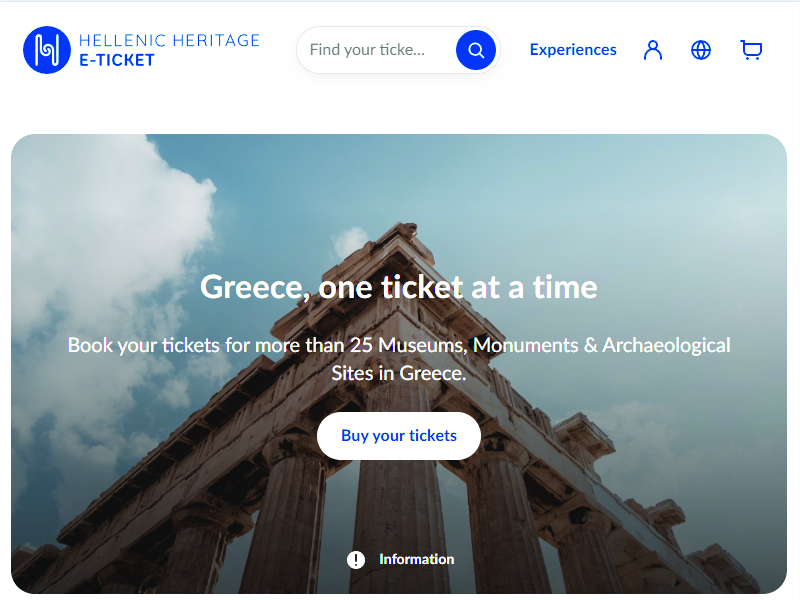Submit a search with the magnifying glass button
Image resolution: width=800 pixels, height=600 pixels.
(475, 49)
